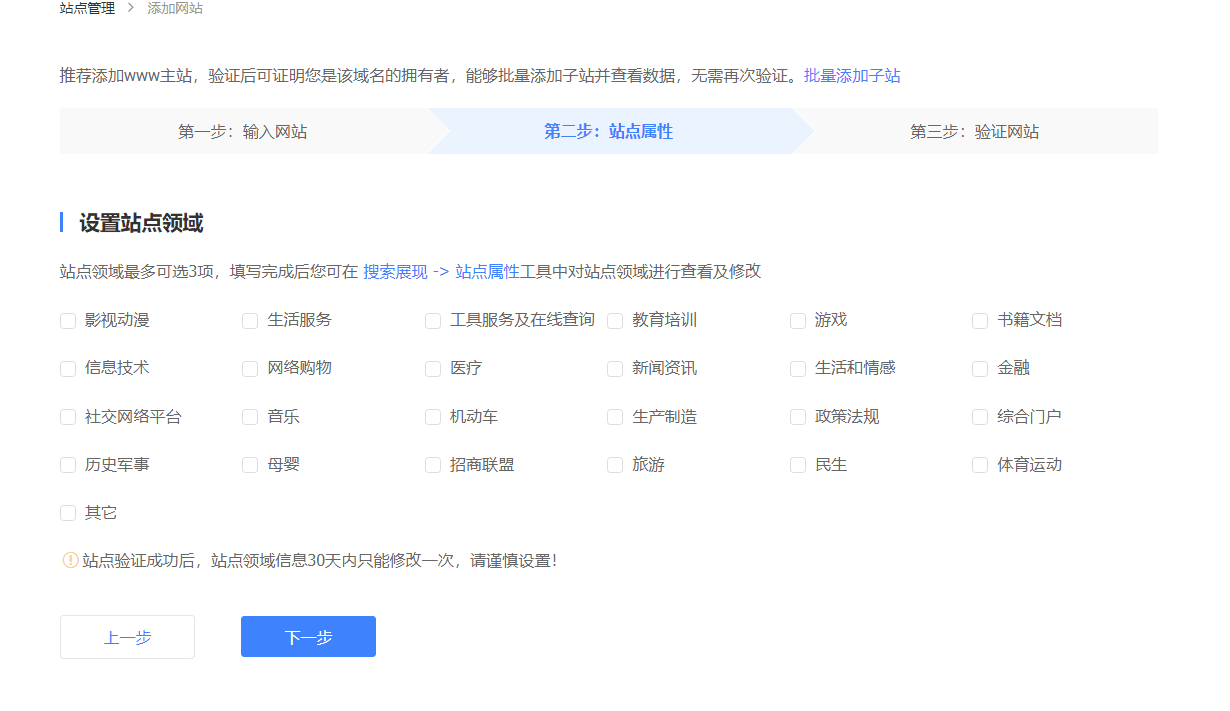The width and height of the screenshot is (1230, 711).
Task: Enable the 体育运动 checkbox
Action: pos(980,464)
